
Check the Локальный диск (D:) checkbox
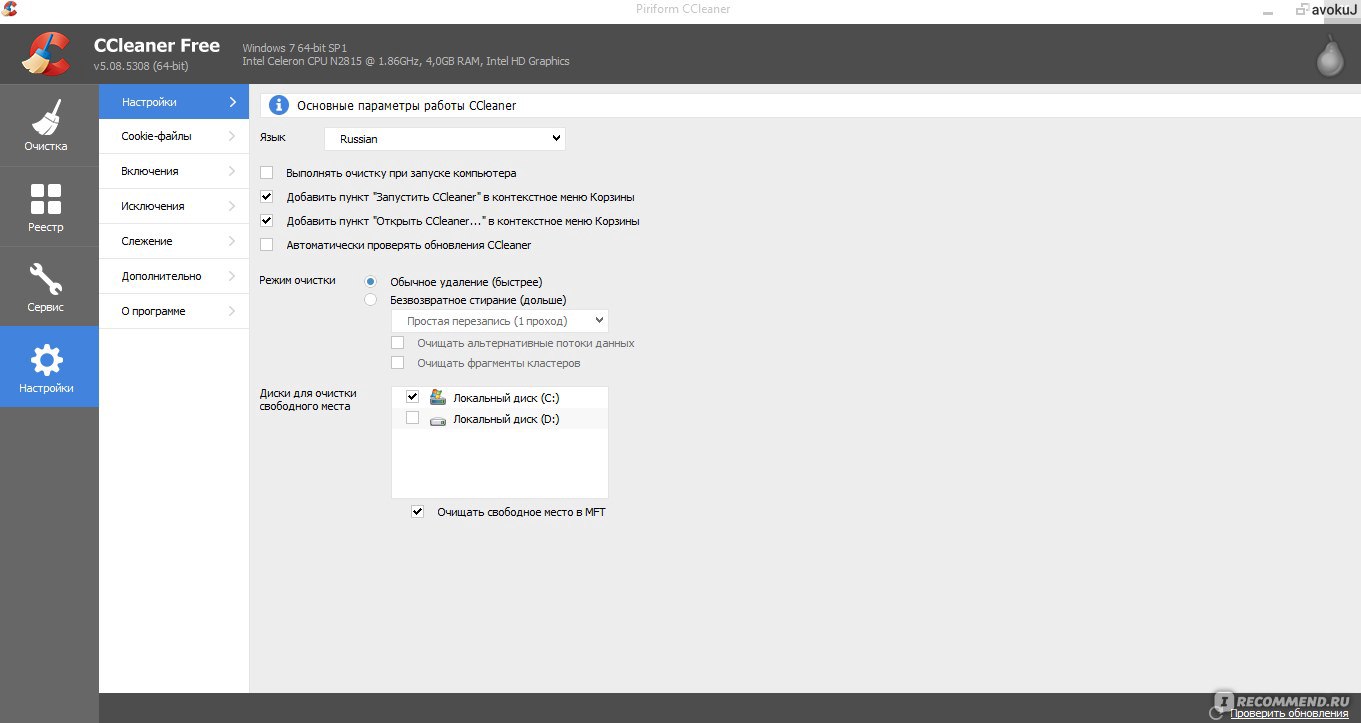[413, 419]
